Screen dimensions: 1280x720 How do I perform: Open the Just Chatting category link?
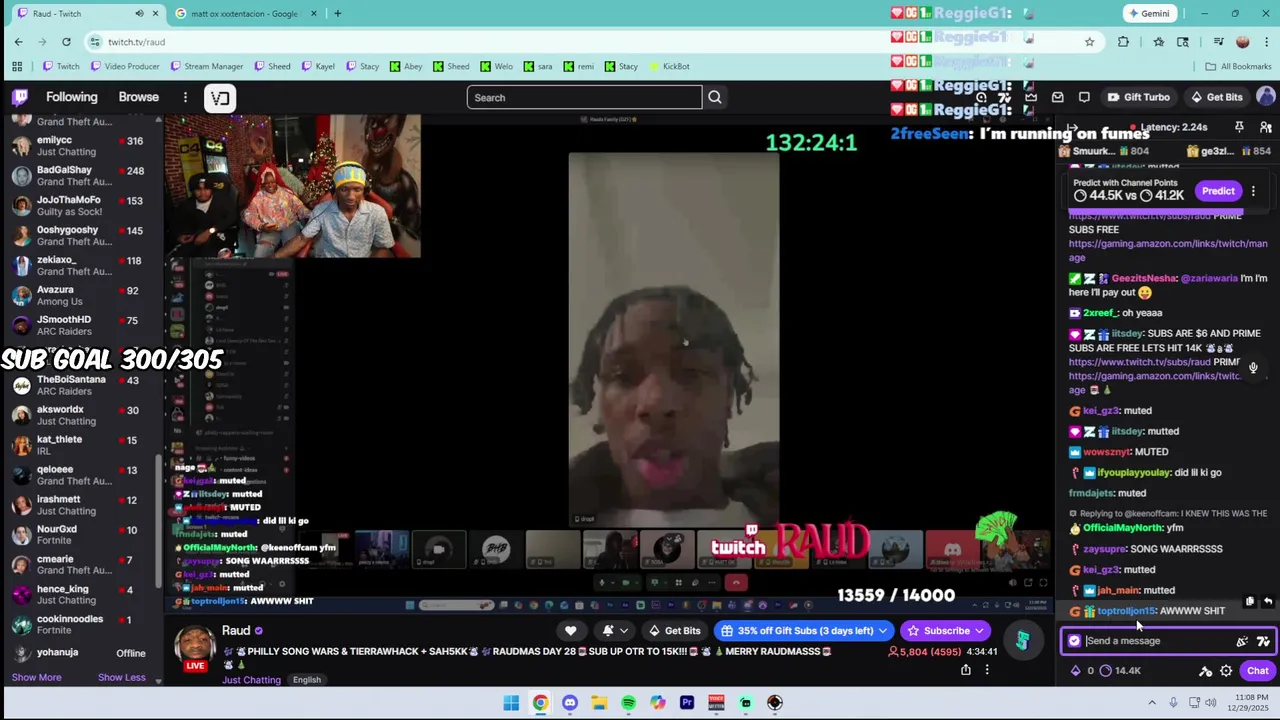point(251,680)
